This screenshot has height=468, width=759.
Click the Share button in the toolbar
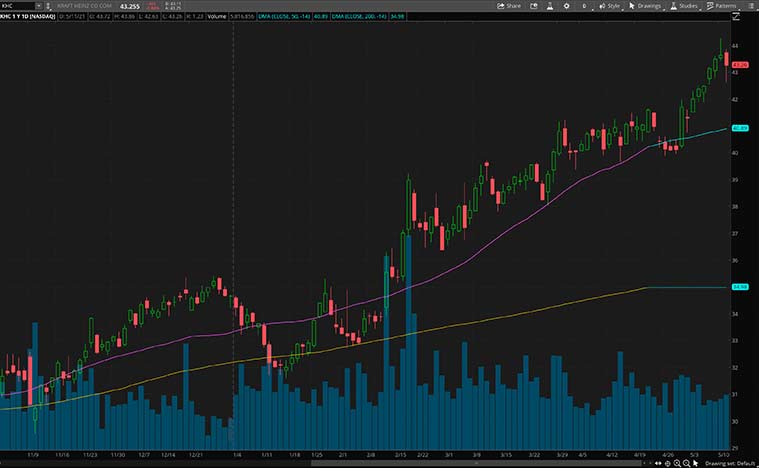pyautogui.click(x=510, y=6)
